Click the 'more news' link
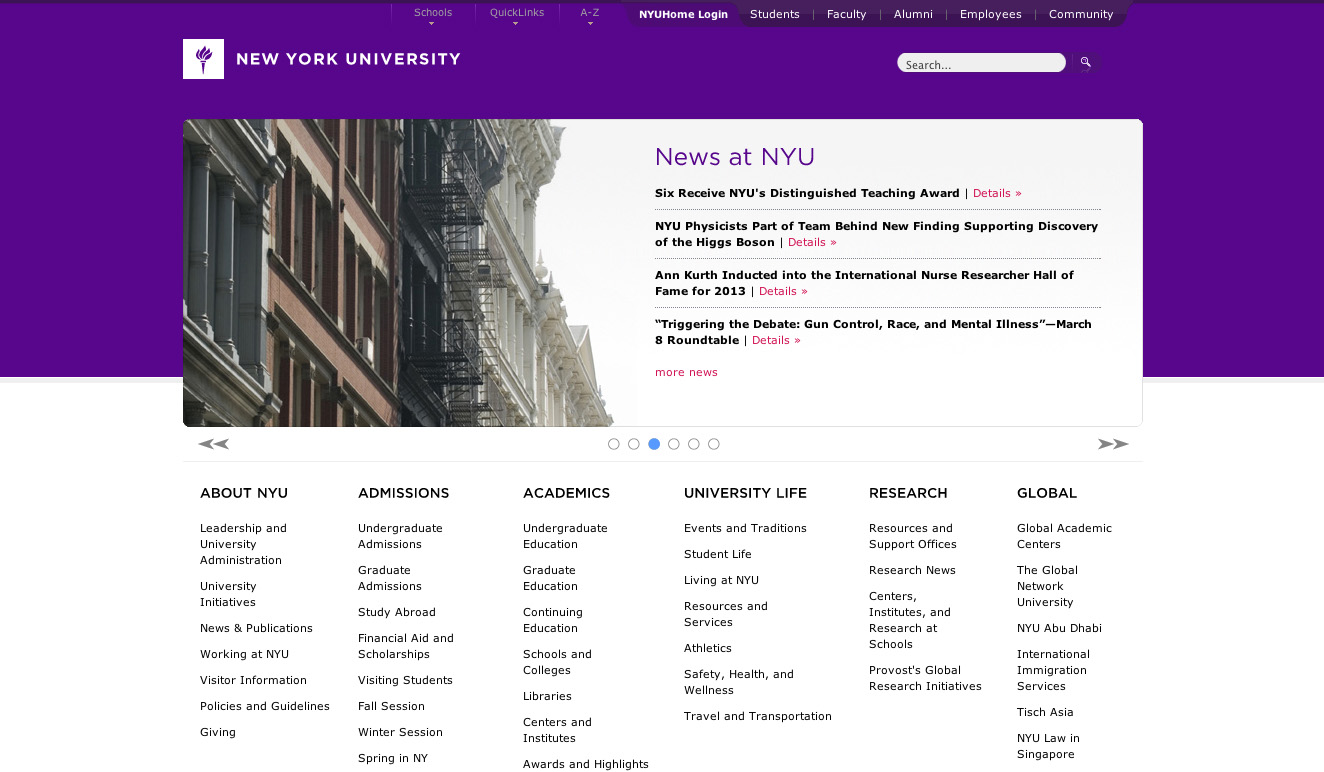Screen dimensions: 1324x772 [686, 372]
